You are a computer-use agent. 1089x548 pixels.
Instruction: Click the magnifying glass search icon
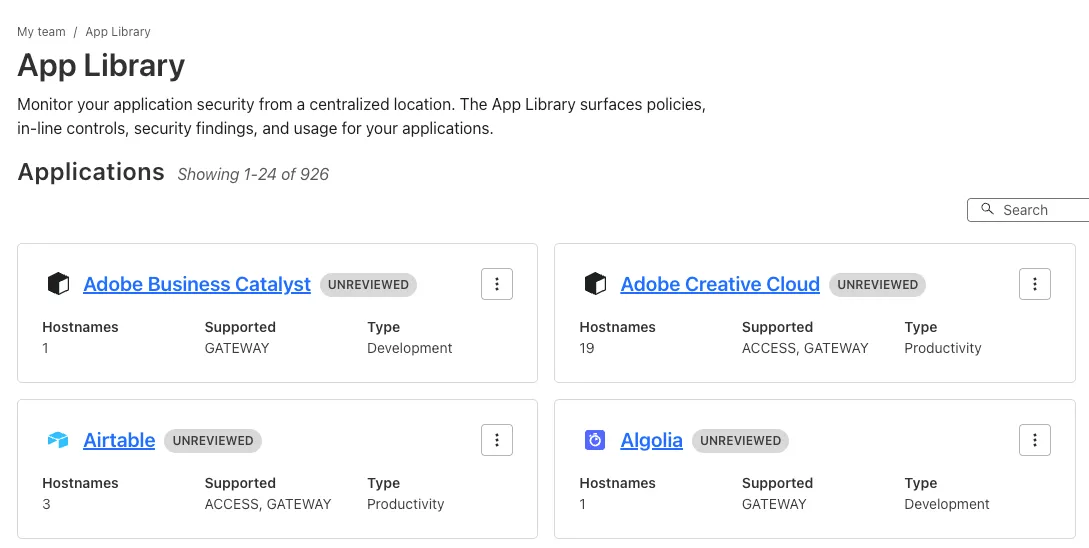point(988,210)
